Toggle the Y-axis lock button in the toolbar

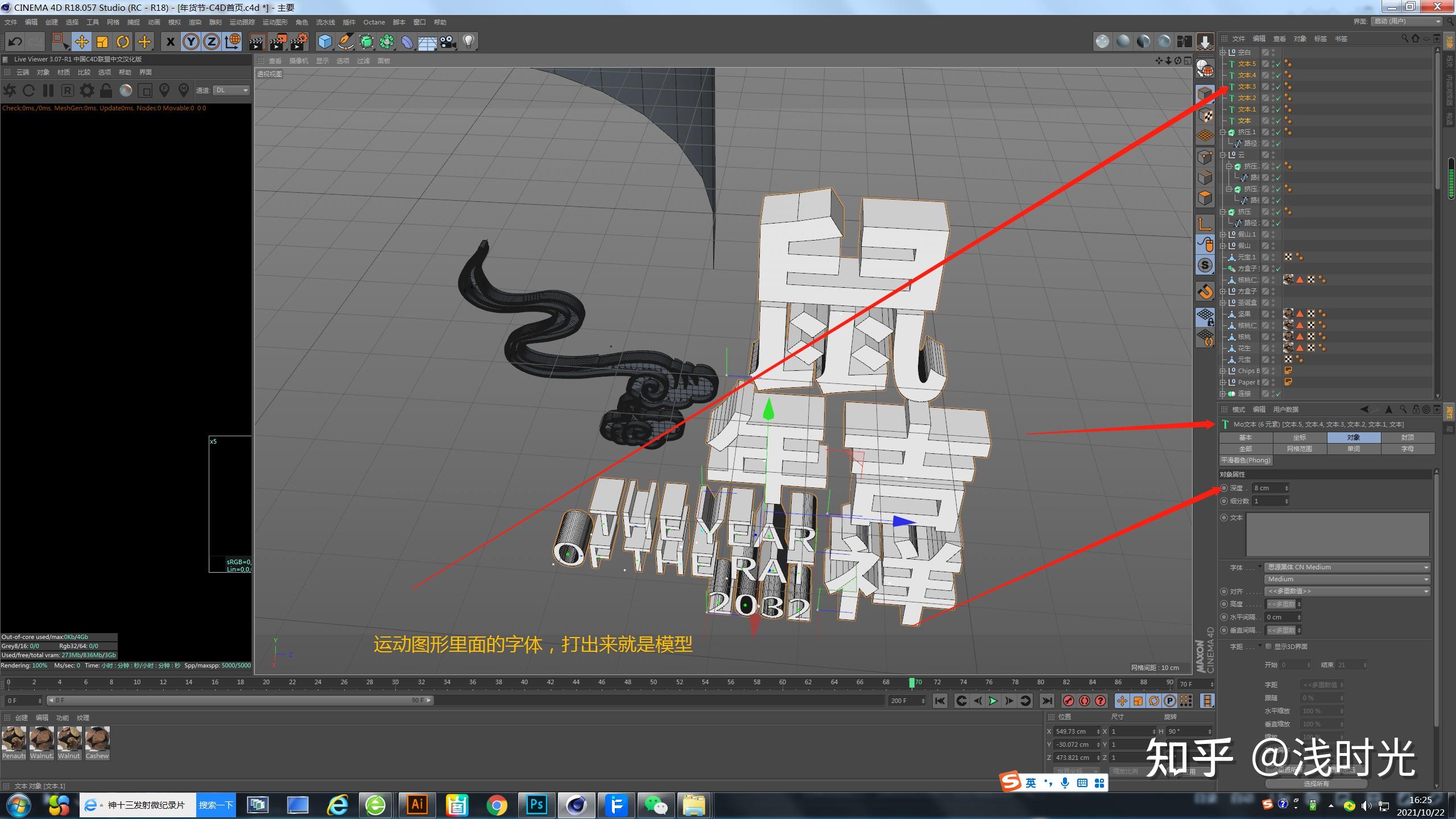(190, 42)
